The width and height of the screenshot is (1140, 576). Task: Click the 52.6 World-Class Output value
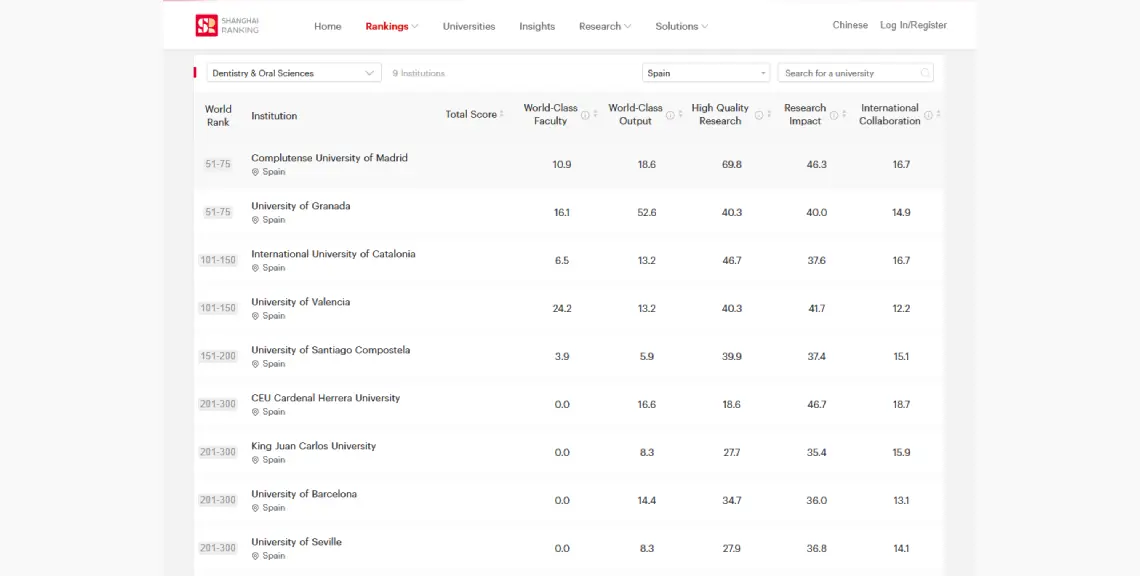[x=647, y=212]
